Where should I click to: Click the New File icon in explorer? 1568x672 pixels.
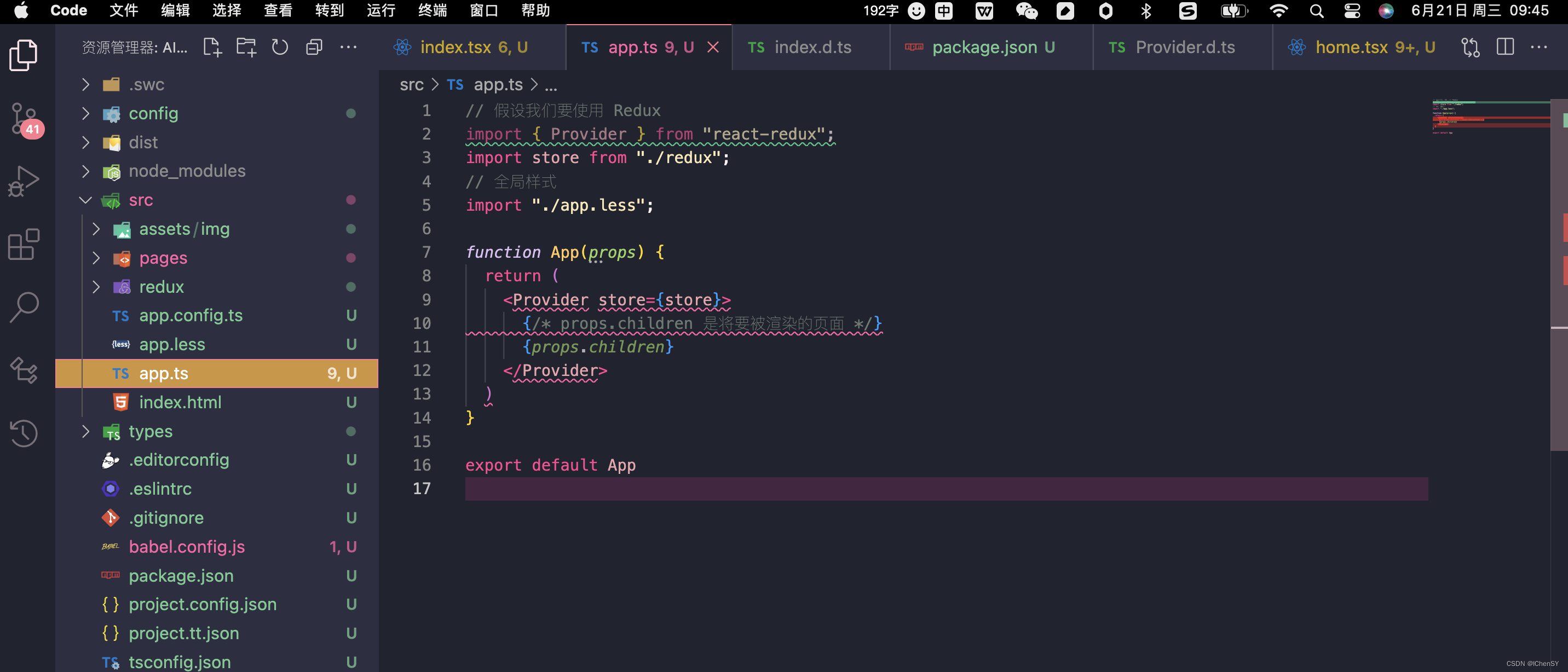(x=212, y=48)
